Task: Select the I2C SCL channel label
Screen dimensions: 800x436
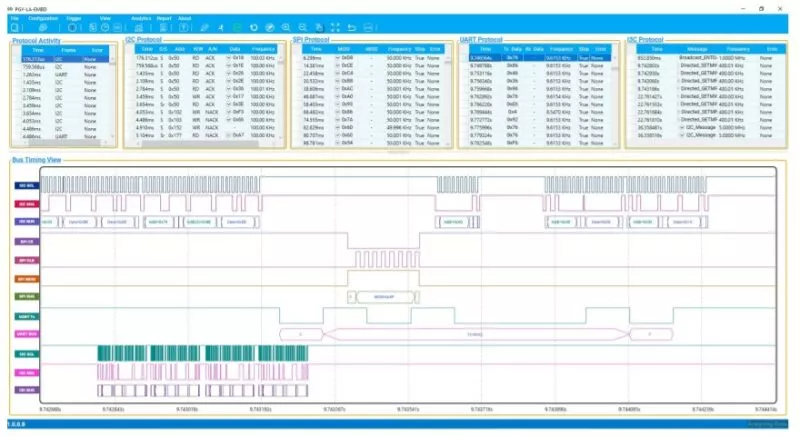Action: pyautogui.click(x=25, y=186)
